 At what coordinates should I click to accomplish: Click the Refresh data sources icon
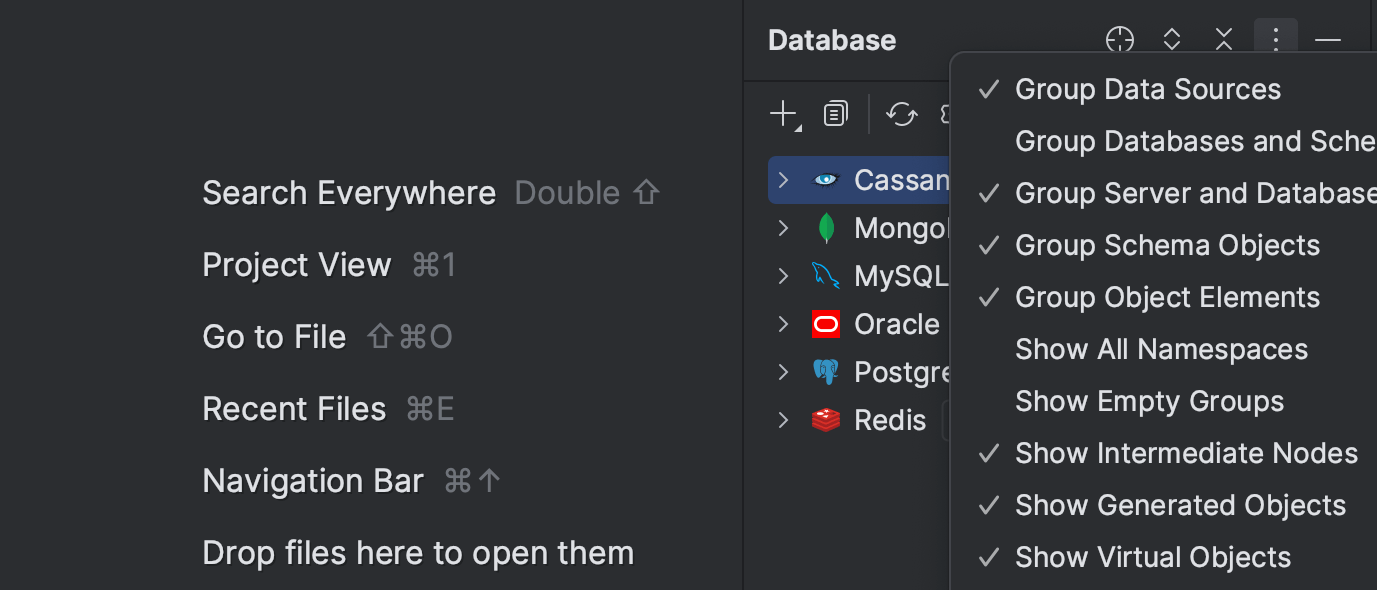pyautogui.click(x=901, y=113)
